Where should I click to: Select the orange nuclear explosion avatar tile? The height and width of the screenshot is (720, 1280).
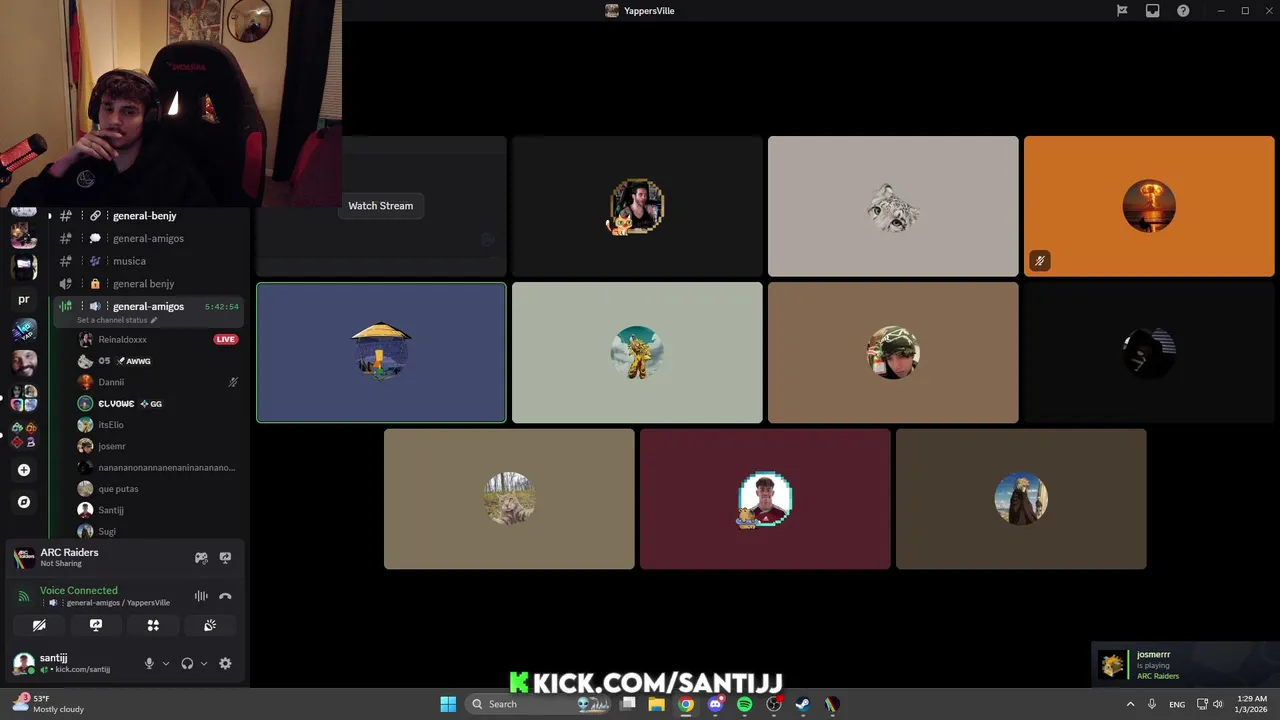pyautogui.click(x=1149, y=206)
